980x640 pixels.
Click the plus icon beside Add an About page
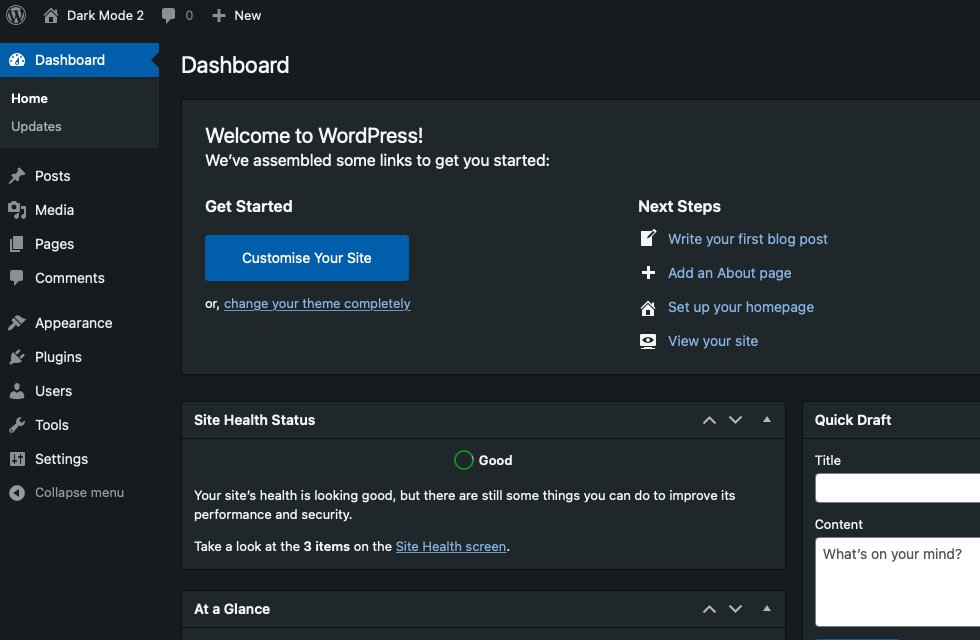coord(648,272)
